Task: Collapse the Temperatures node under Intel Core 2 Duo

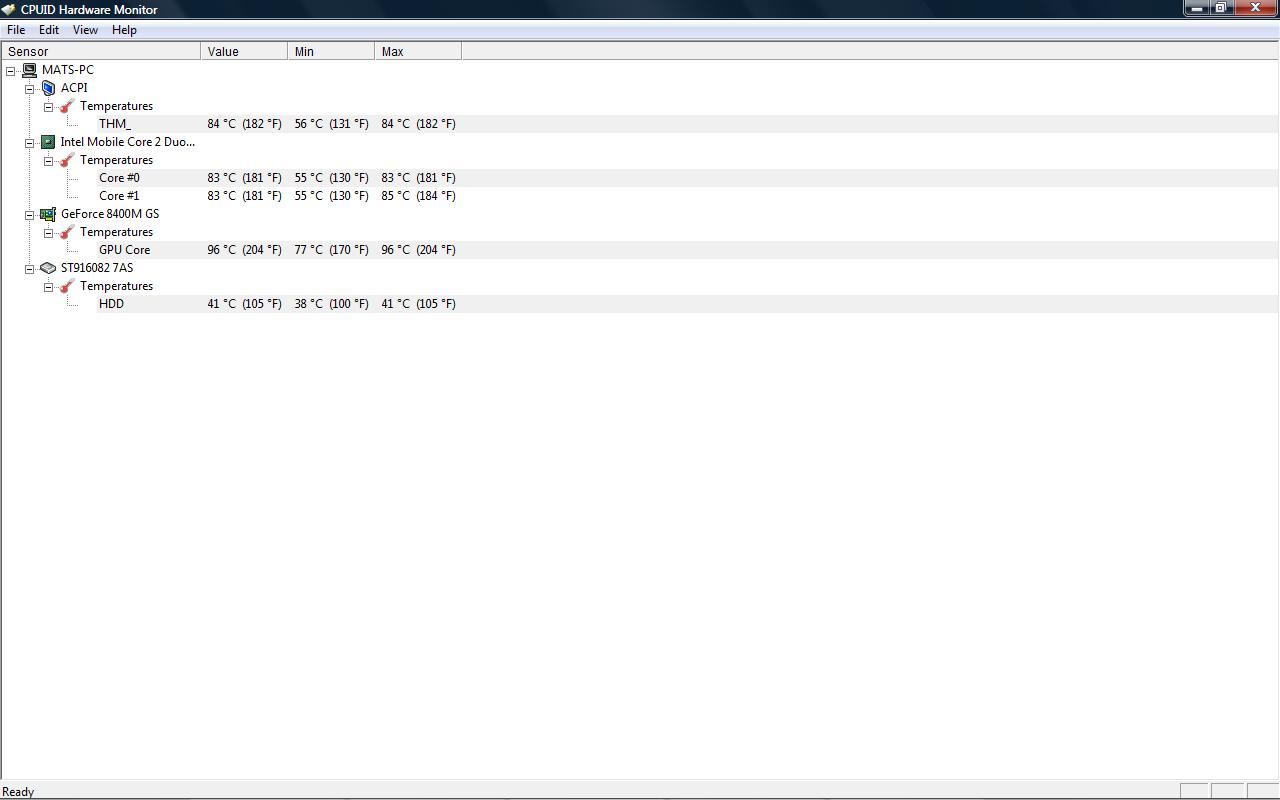Action: coord(48,161)
